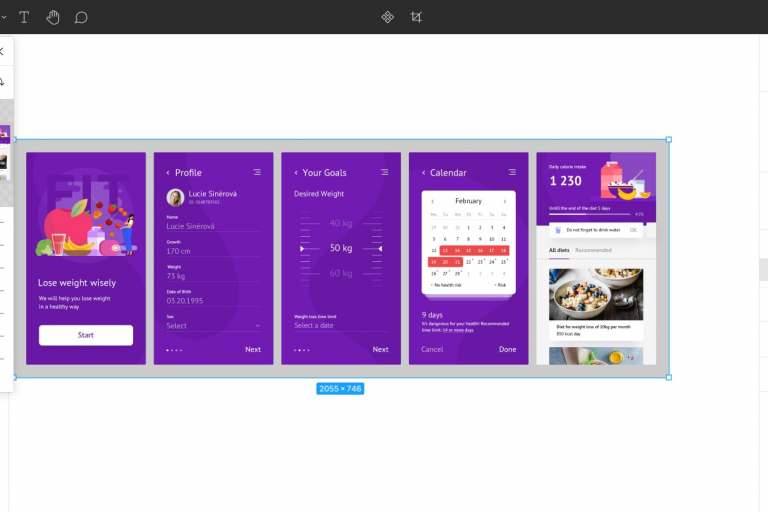Click back chevron beside Your Goals
The height and width of the screenshot is (512, 768).
(x=296, y=172)
